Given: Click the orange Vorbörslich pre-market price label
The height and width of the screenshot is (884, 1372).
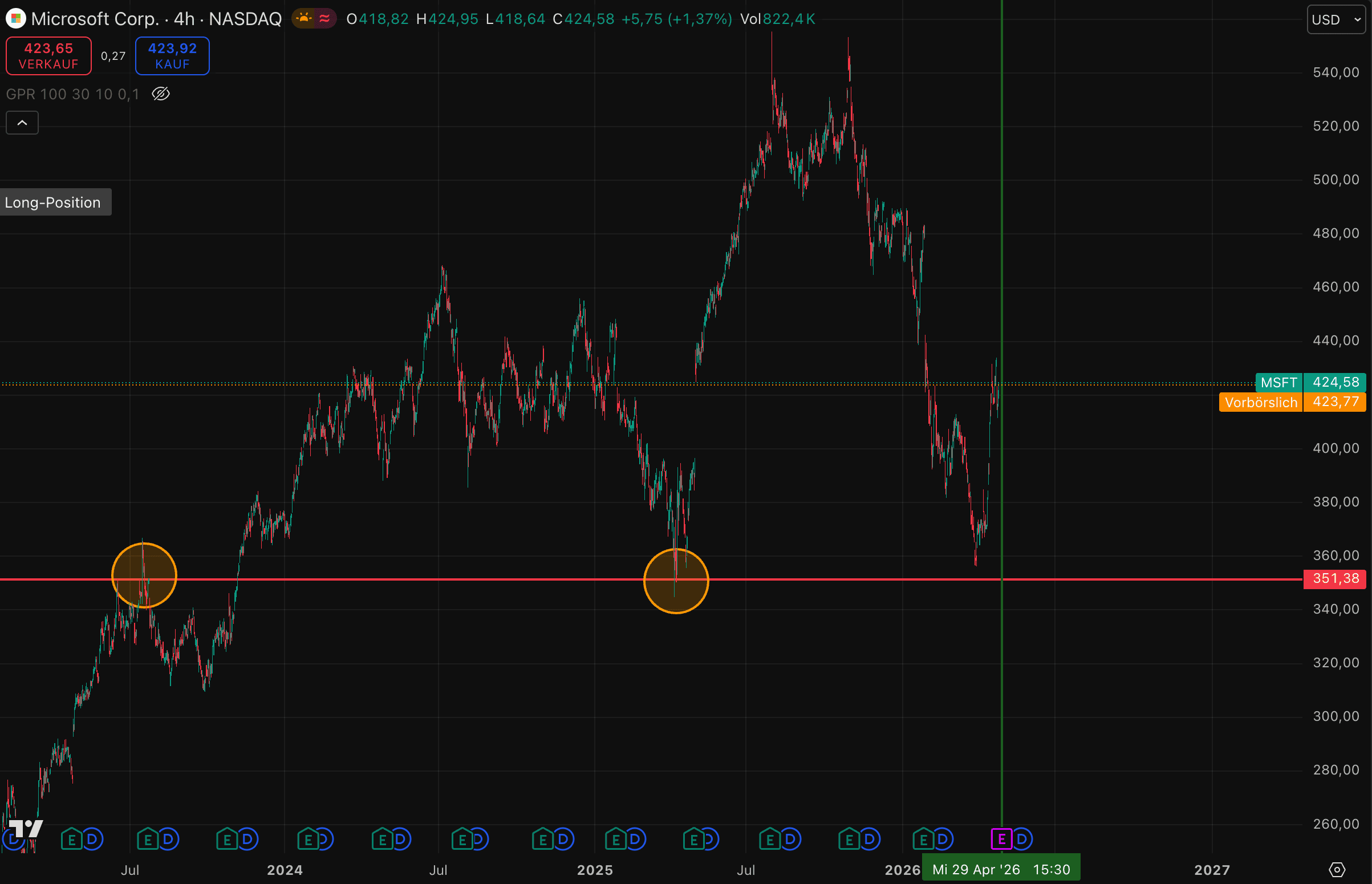Looking at the screenshot, I should pos(1260,403).
